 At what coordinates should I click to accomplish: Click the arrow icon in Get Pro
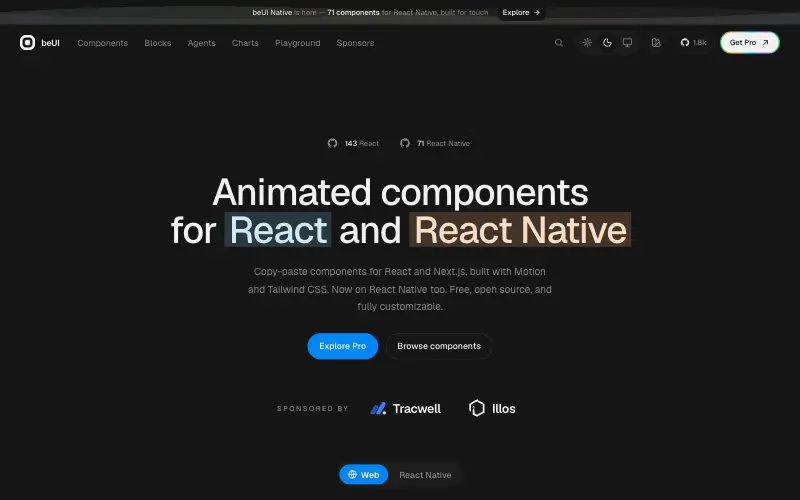click(765, 42)
